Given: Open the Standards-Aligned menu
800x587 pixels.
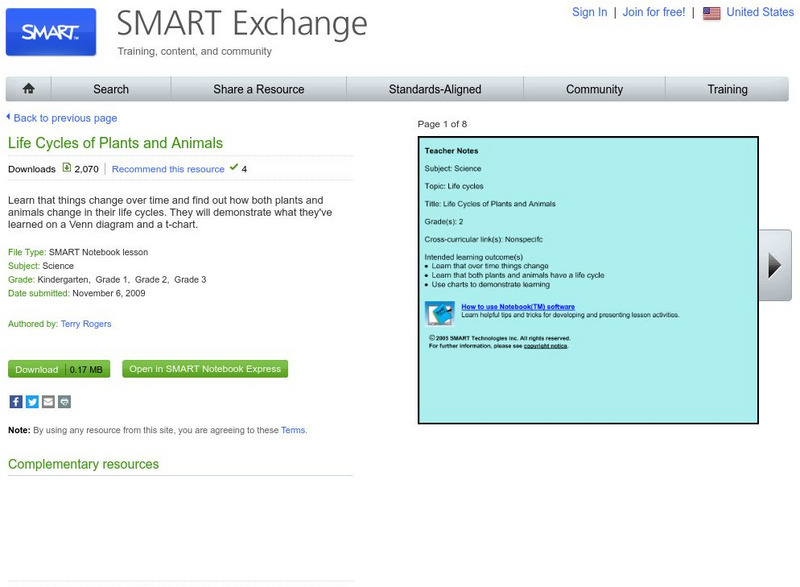Looking at the screenshot, I should (435, 89).
